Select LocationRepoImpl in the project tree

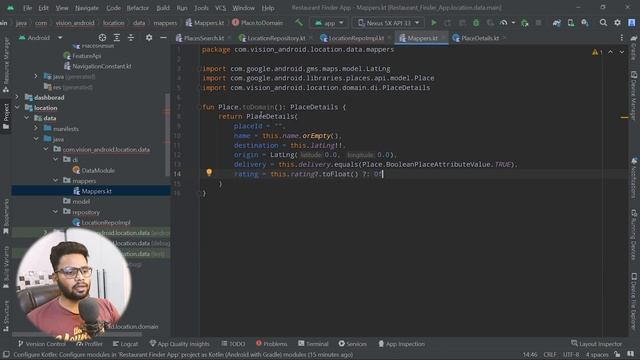101,222
